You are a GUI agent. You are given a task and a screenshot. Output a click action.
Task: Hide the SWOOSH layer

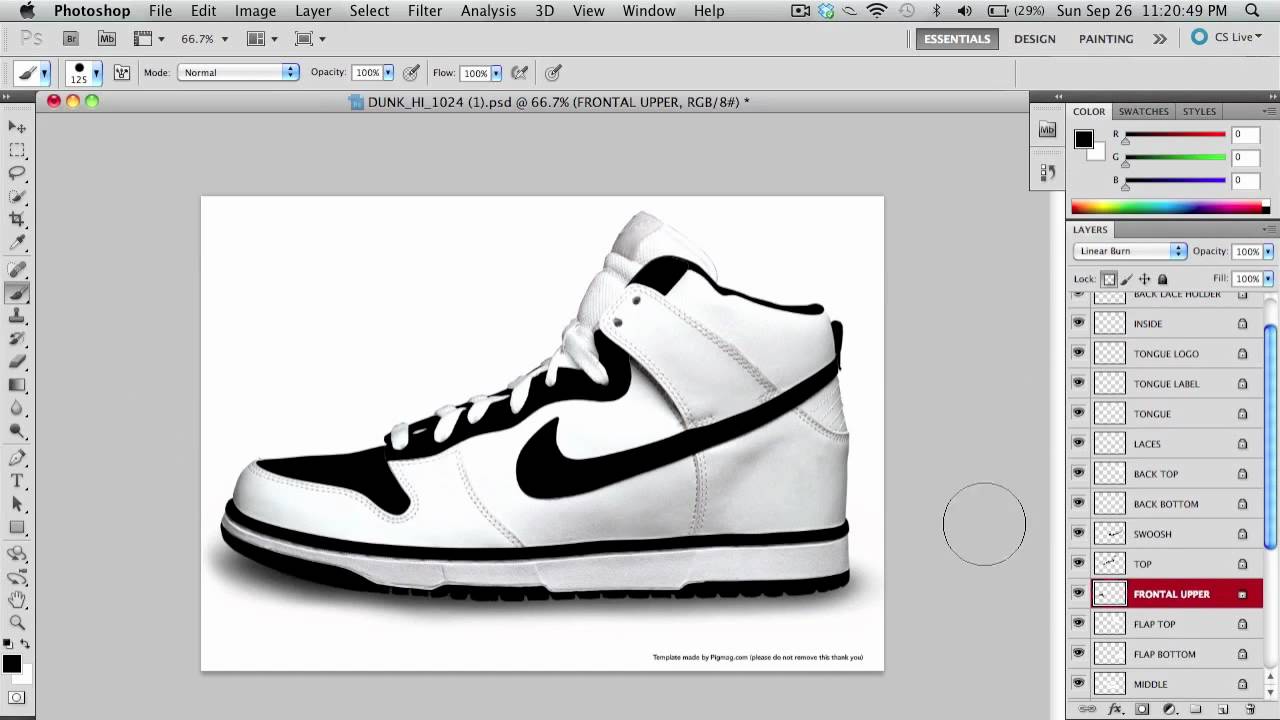(x=1078, y=533)
